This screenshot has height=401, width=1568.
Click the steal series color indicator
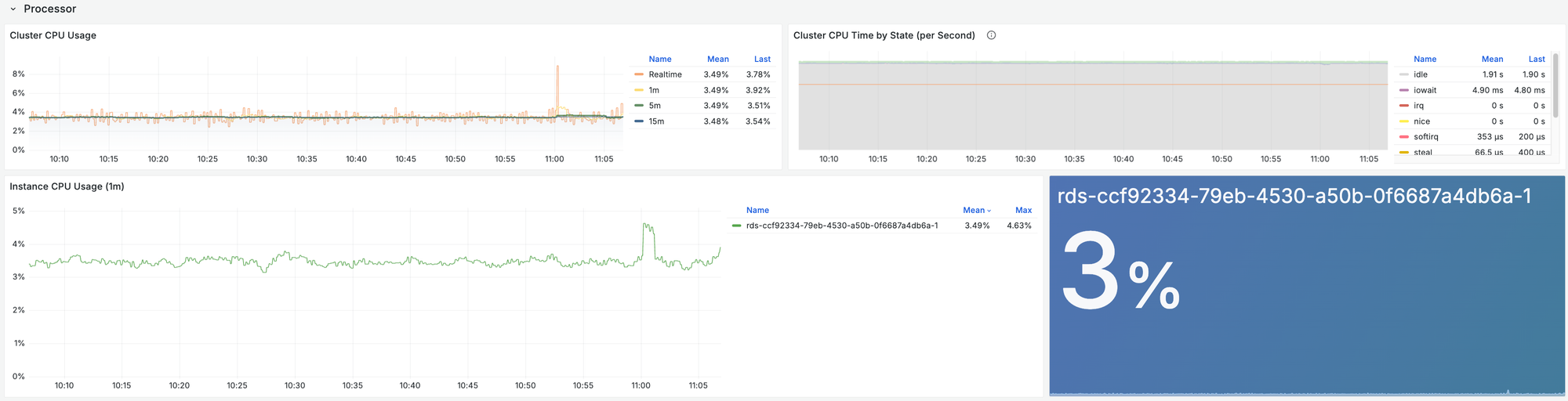(x=1403, y=152)
